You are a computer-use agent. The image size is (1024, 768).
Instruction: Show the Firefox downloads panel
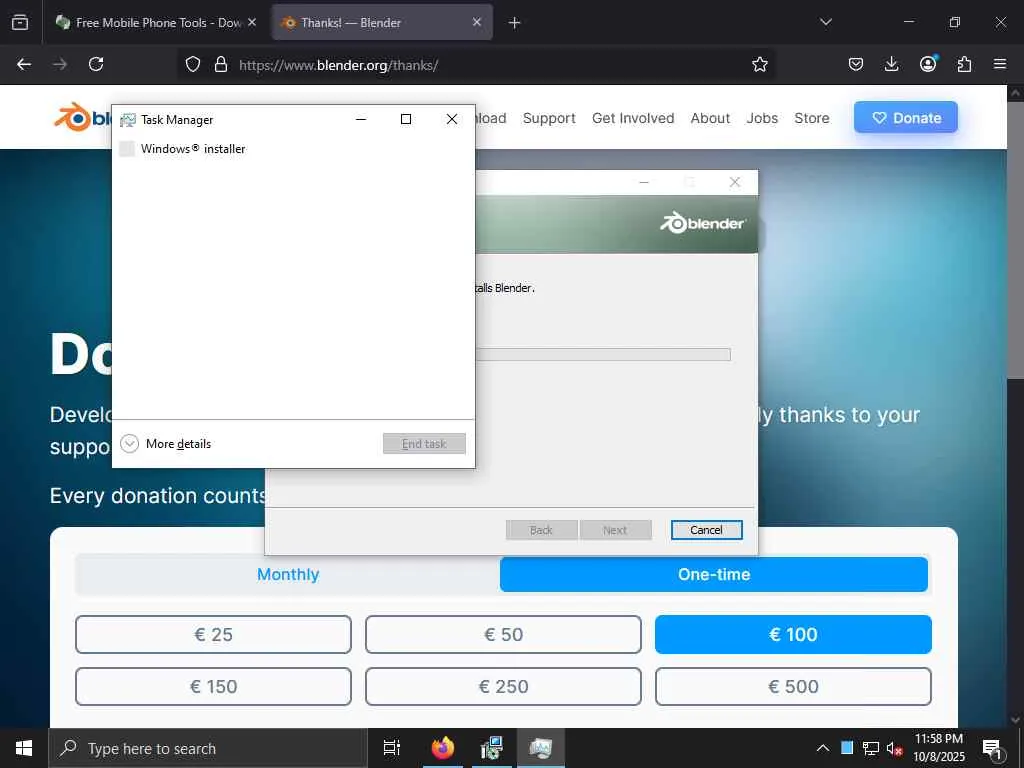coord(891,64)
